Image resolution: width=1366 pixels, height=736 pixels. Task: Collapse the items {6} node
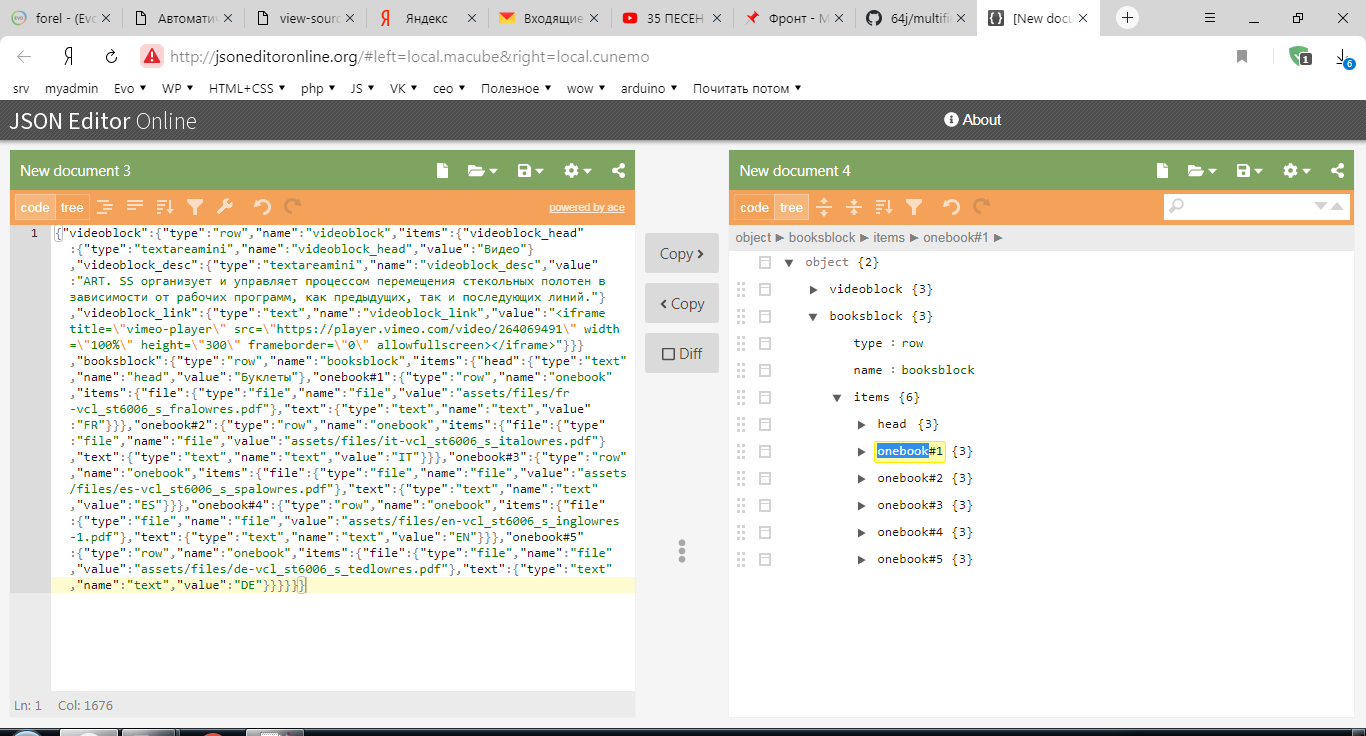(837, 398)
